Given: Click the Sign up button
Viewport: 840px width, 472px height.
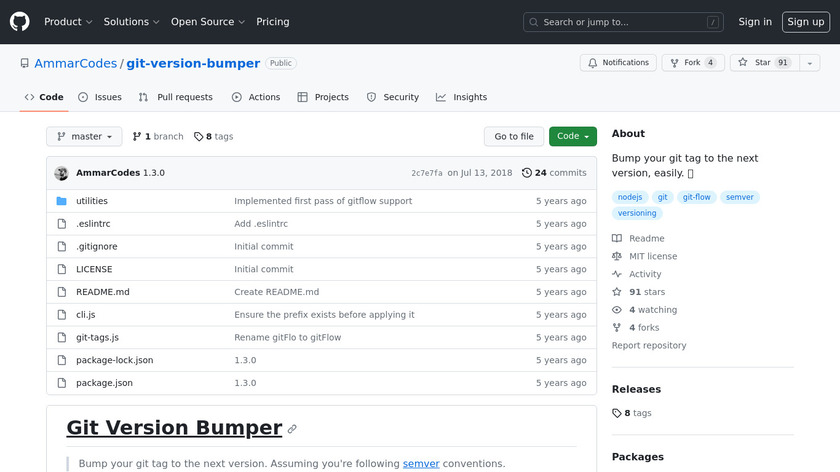Looking at the screenshot, I should pyautogui.click(x=805, y=22).
